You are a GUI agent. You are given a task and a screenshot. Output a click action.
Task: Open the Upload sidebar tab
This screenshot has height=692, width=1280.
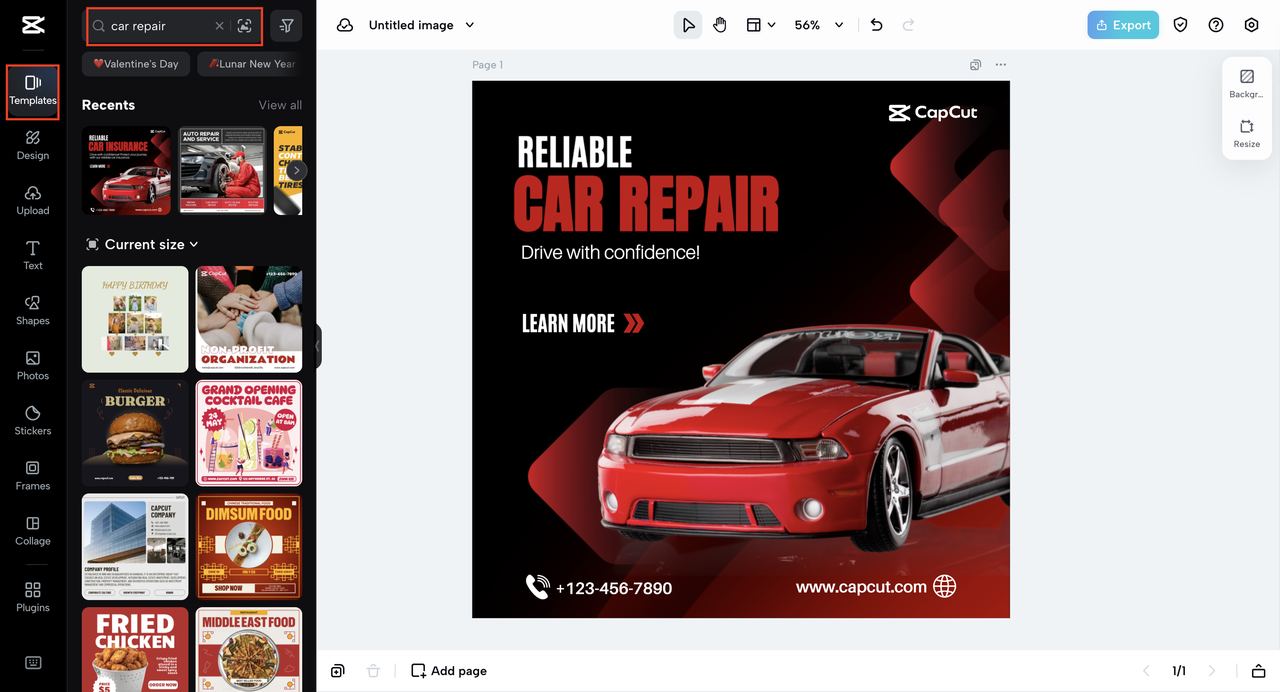coord(33,200)
